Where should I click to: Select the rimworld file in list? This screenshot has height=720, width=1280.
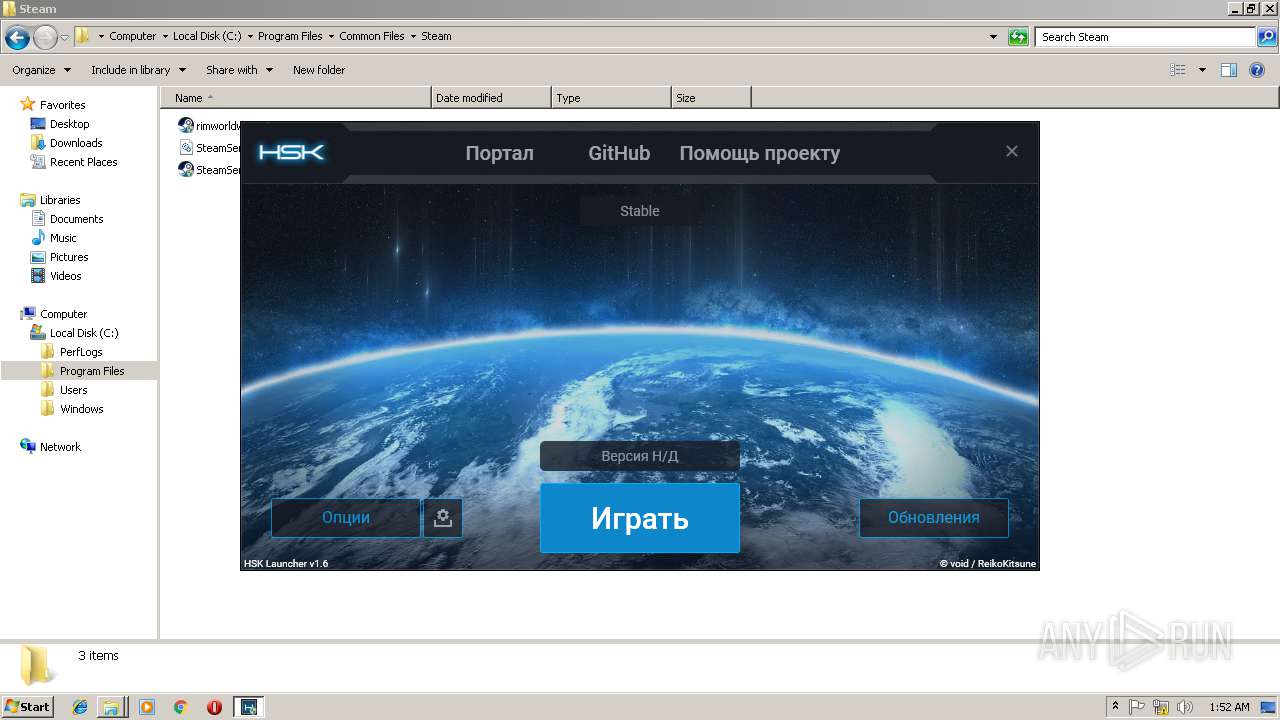[209, 126]
